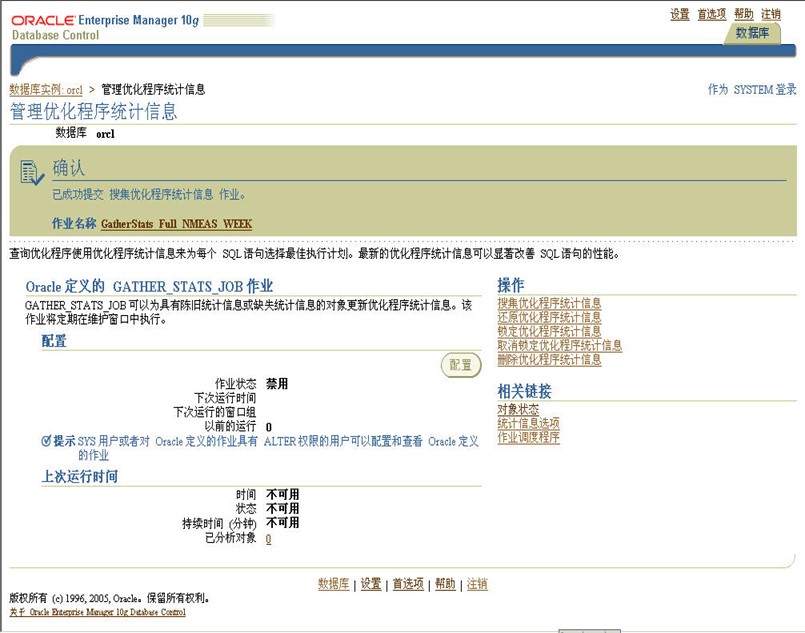Click the 已分析对象 count 0 link
The width and height of the screenshot is (805, 633).
(269, 539)
